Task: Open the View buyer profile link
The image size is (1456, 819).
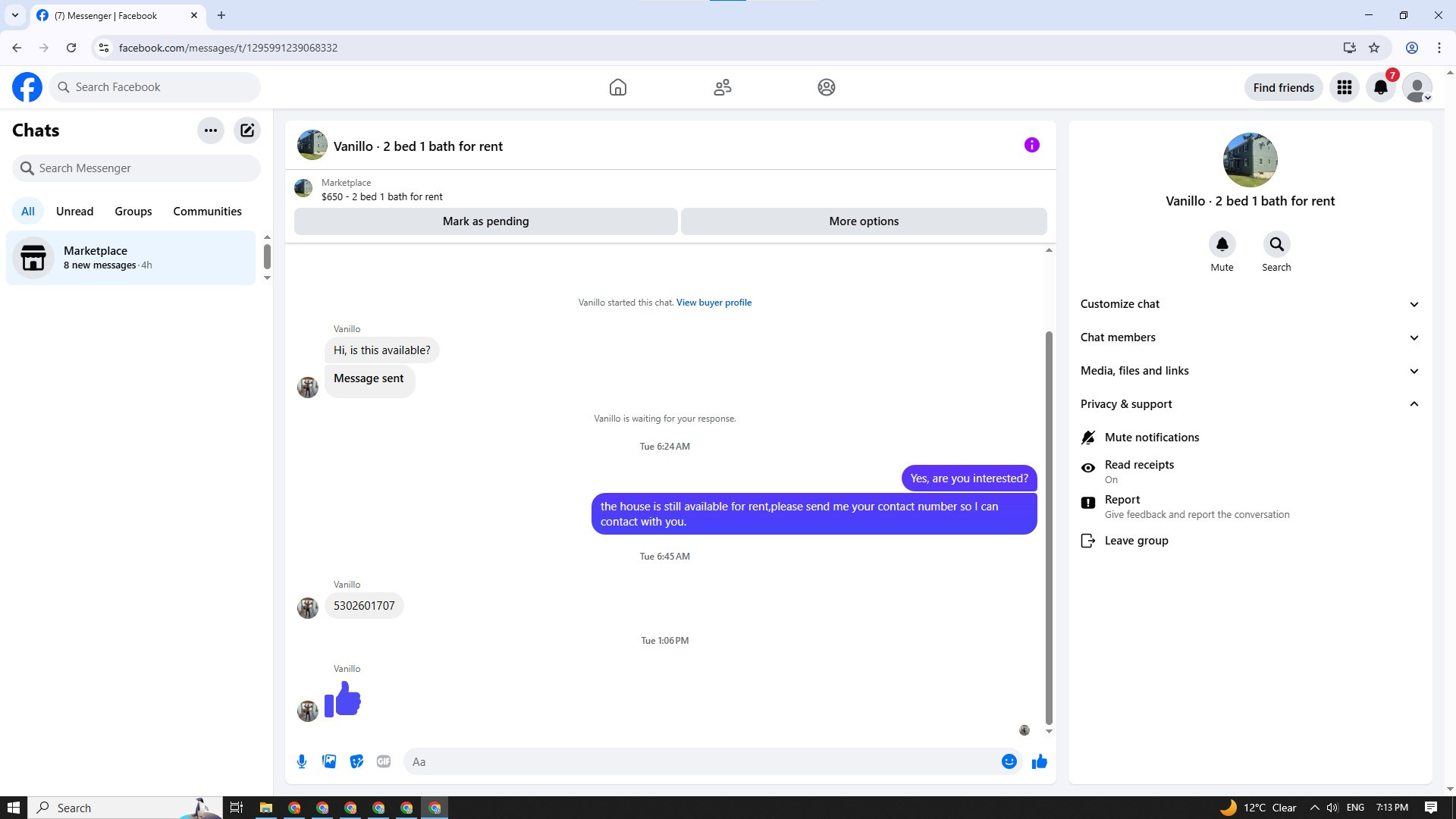Action: (x=714, y=303)
